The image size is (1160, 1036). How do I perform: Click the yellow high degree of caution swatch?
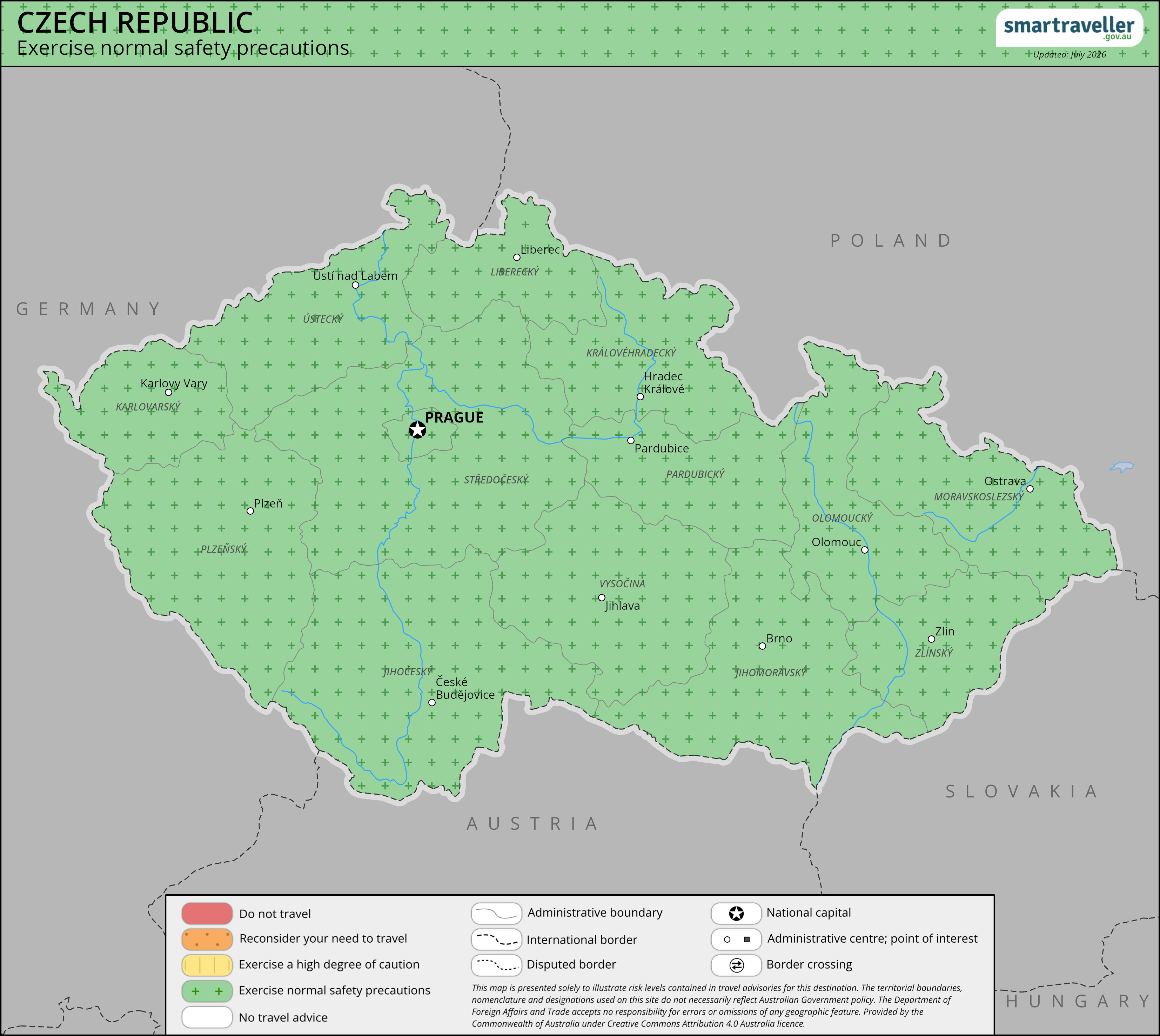[x=207, y=965]
